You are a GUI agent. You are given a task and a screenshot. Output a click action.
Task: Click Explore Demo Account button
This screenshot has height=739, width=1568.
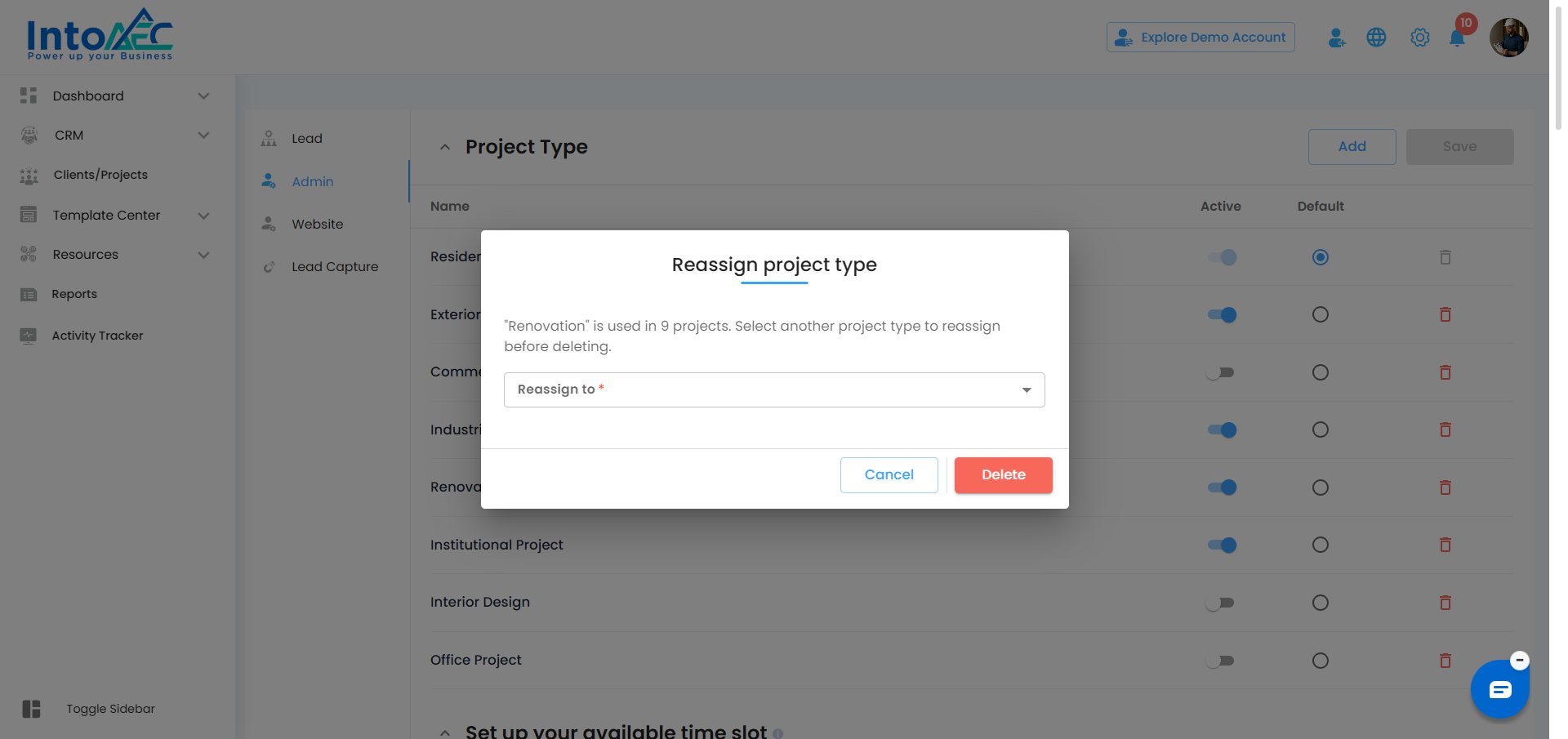(1200, 38)
